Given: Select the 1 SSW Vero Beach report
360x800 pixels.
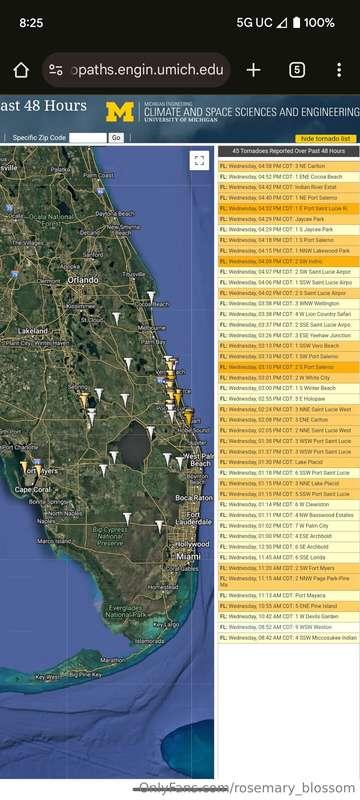Looking at the screenshot, I should 289,346.
